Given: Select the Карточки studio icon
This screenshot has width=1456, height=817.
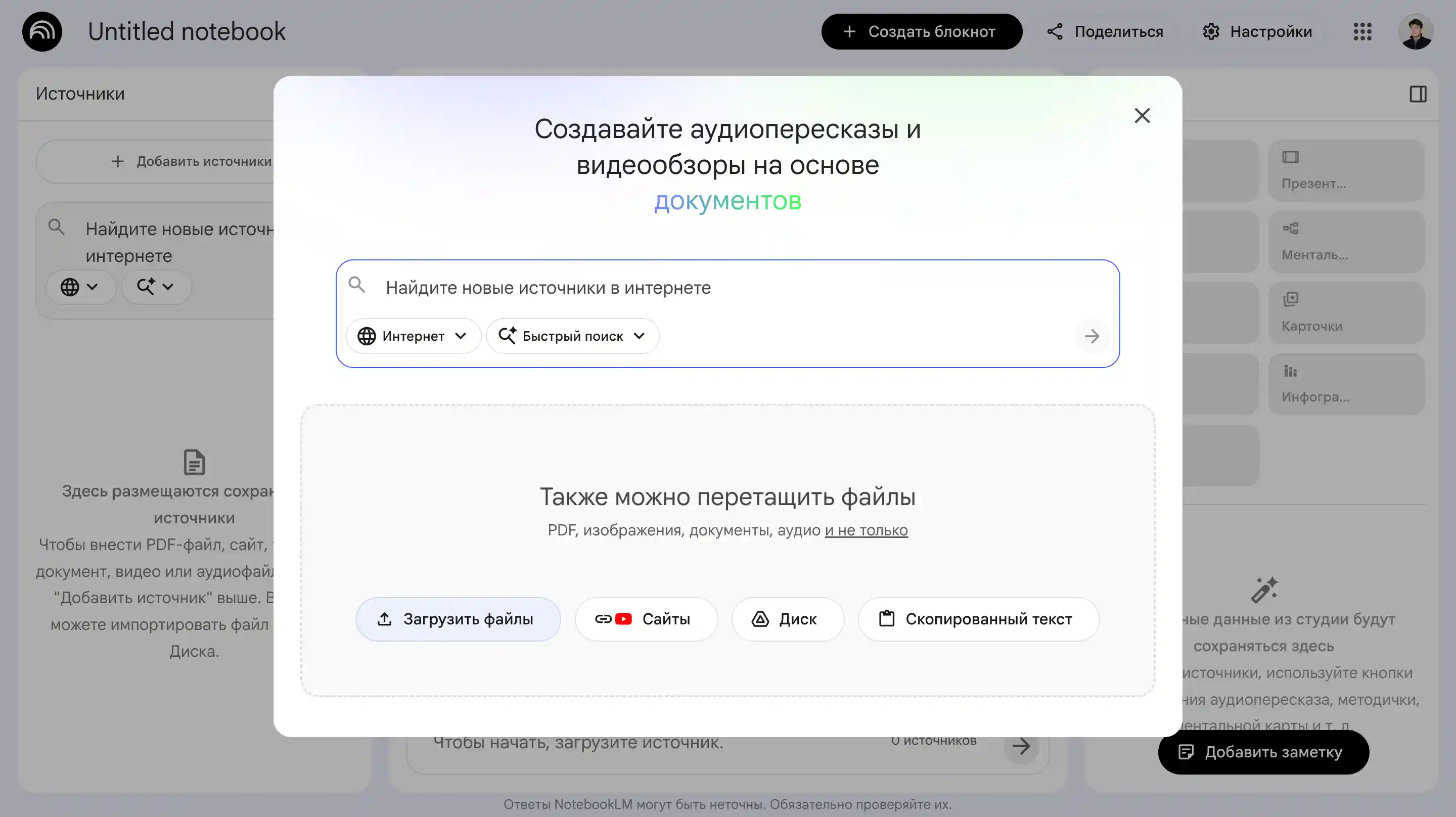Looking at the screenshot, I should [1292, 300].
